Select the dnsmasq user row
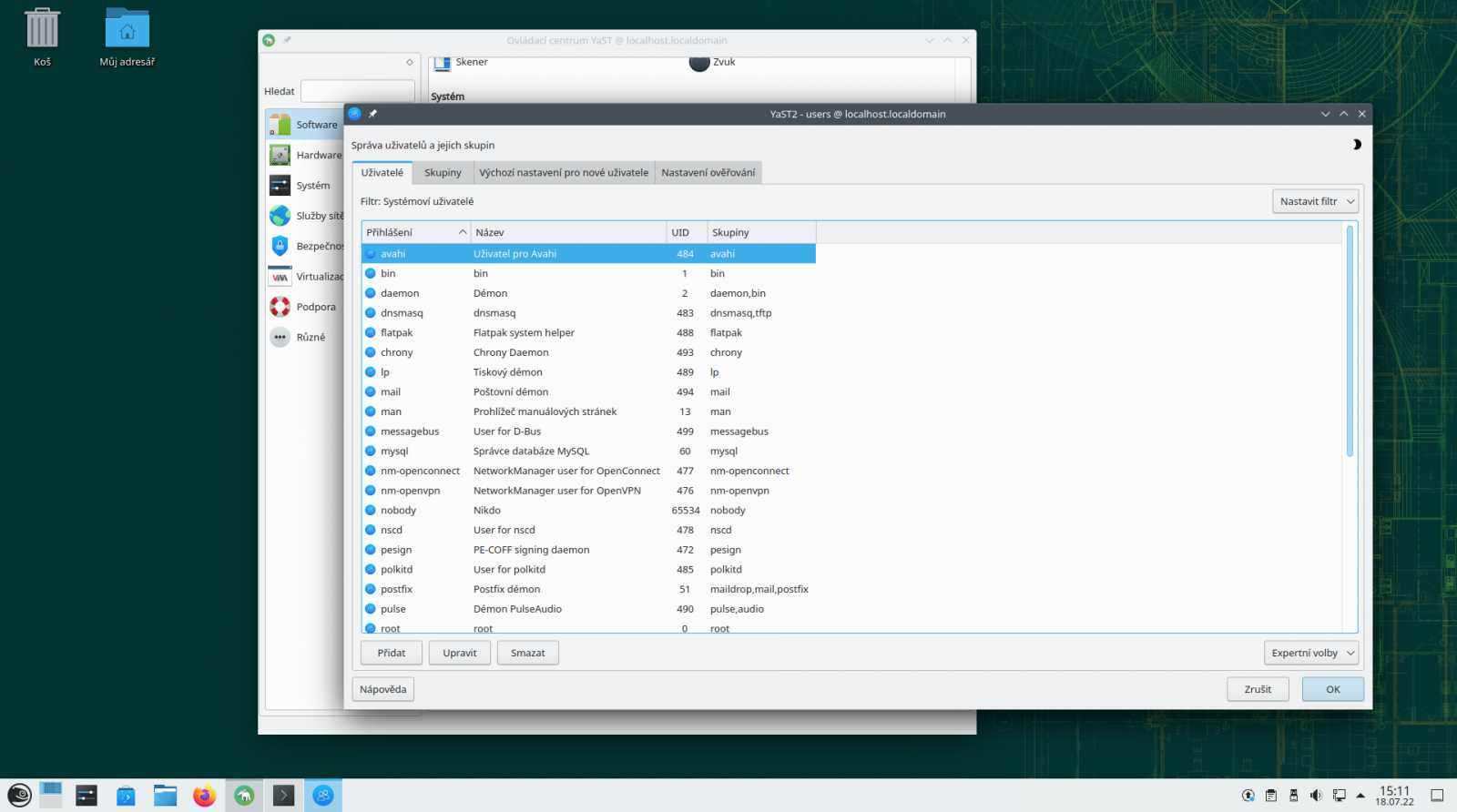The image size is (1457, 812). point(588,313)
